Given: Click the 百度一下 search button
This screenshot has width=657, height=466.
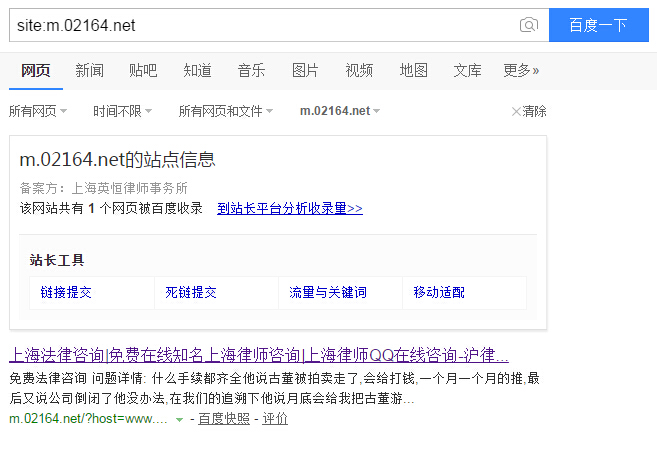Looking at the screenshot, I should click(599, 25).
